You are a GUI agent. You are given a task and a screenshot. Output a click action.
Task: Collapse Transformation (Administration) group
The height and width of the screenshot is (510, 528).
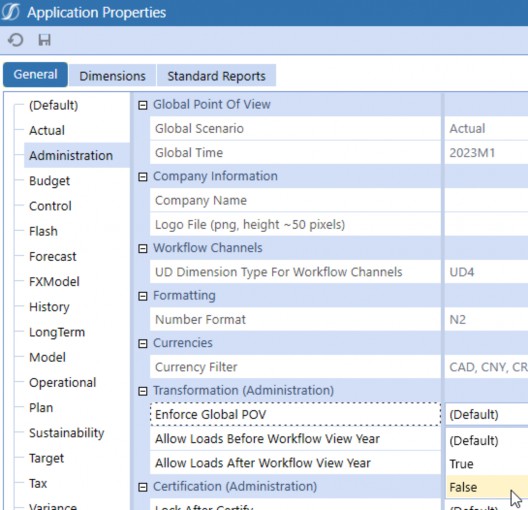tap(143, 391)
